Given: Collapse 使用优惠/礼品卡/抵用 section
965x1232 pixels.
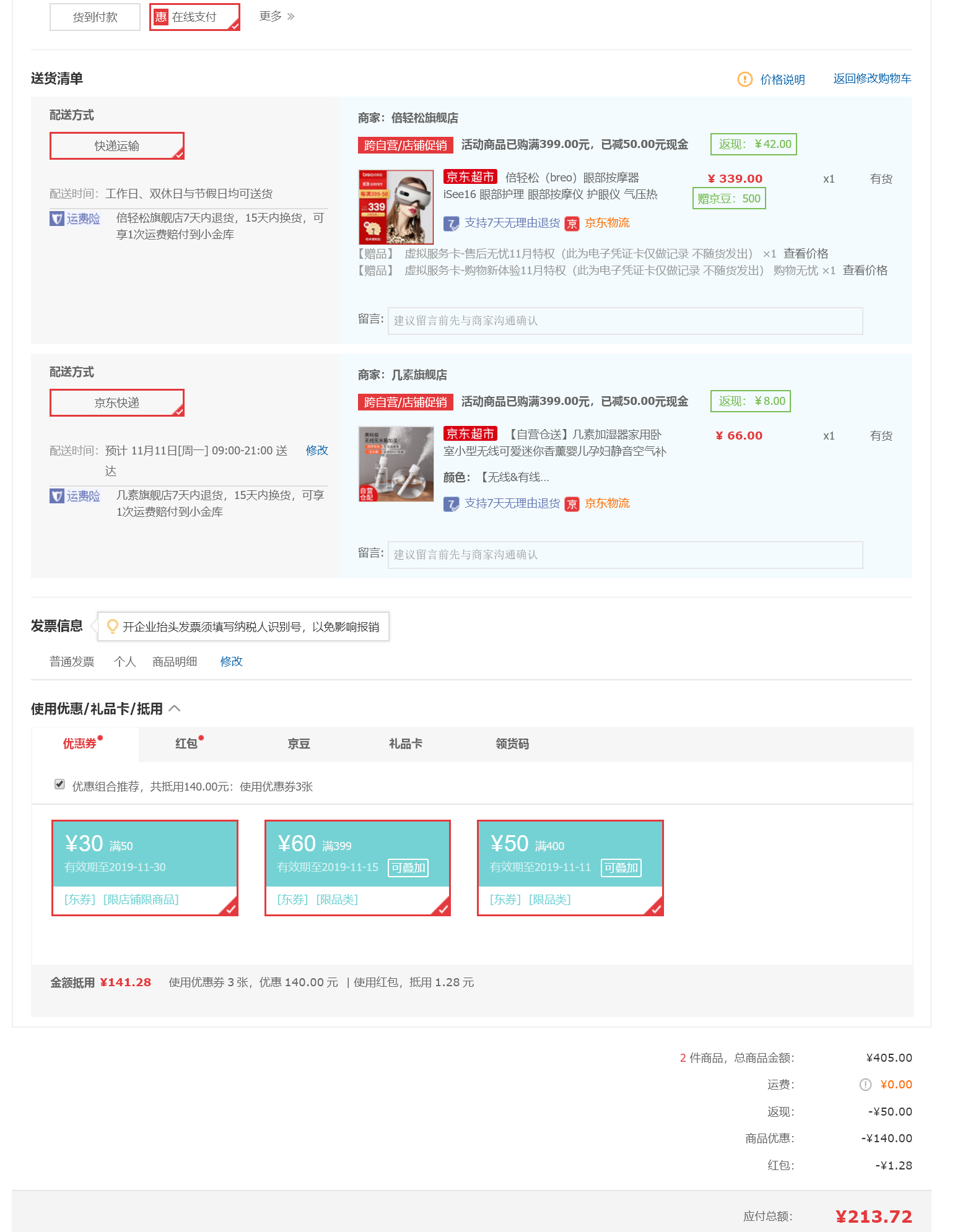Looking at the screenshot, I should pos(175,708).
